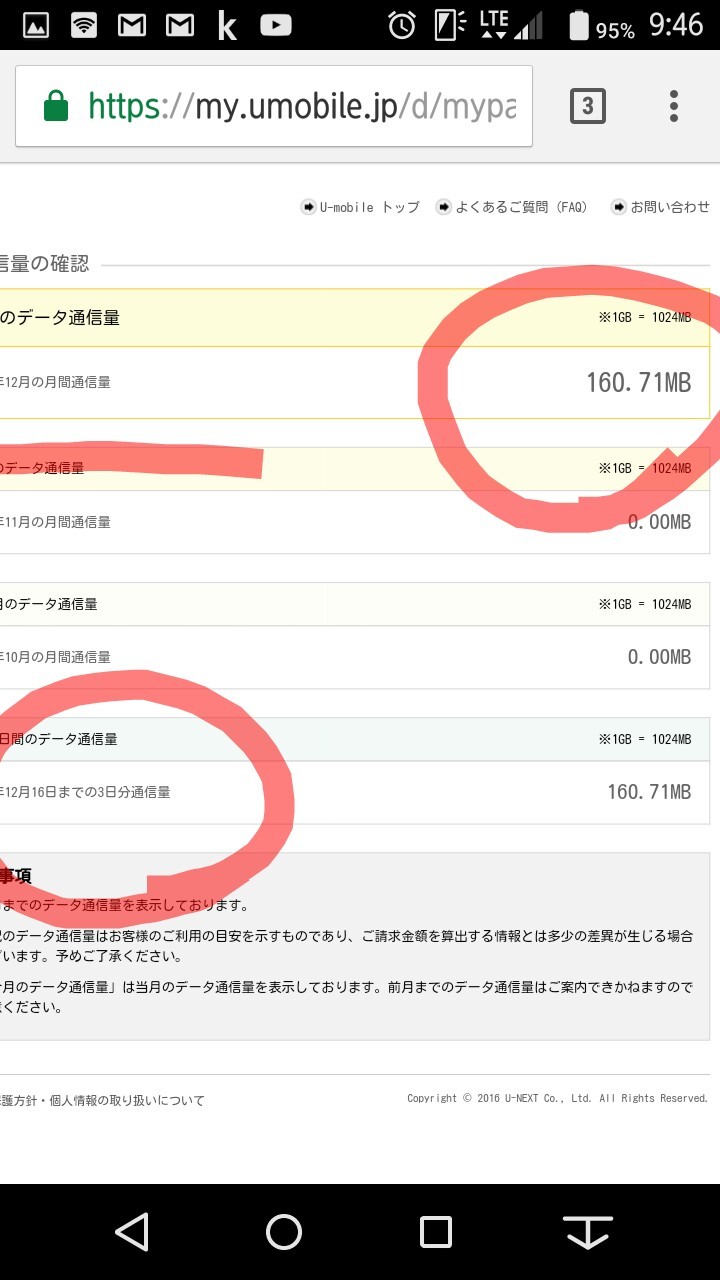Tap the Wi-Fi status bar icon
The width and height of the screenshot is (720, 1280).
[84, 26]
